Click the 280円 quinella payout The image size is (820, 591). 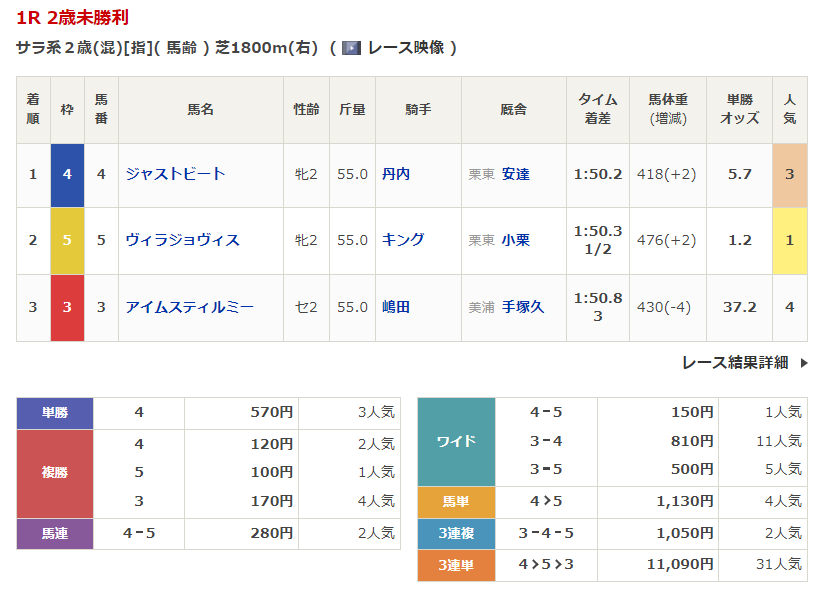(271, 533)
